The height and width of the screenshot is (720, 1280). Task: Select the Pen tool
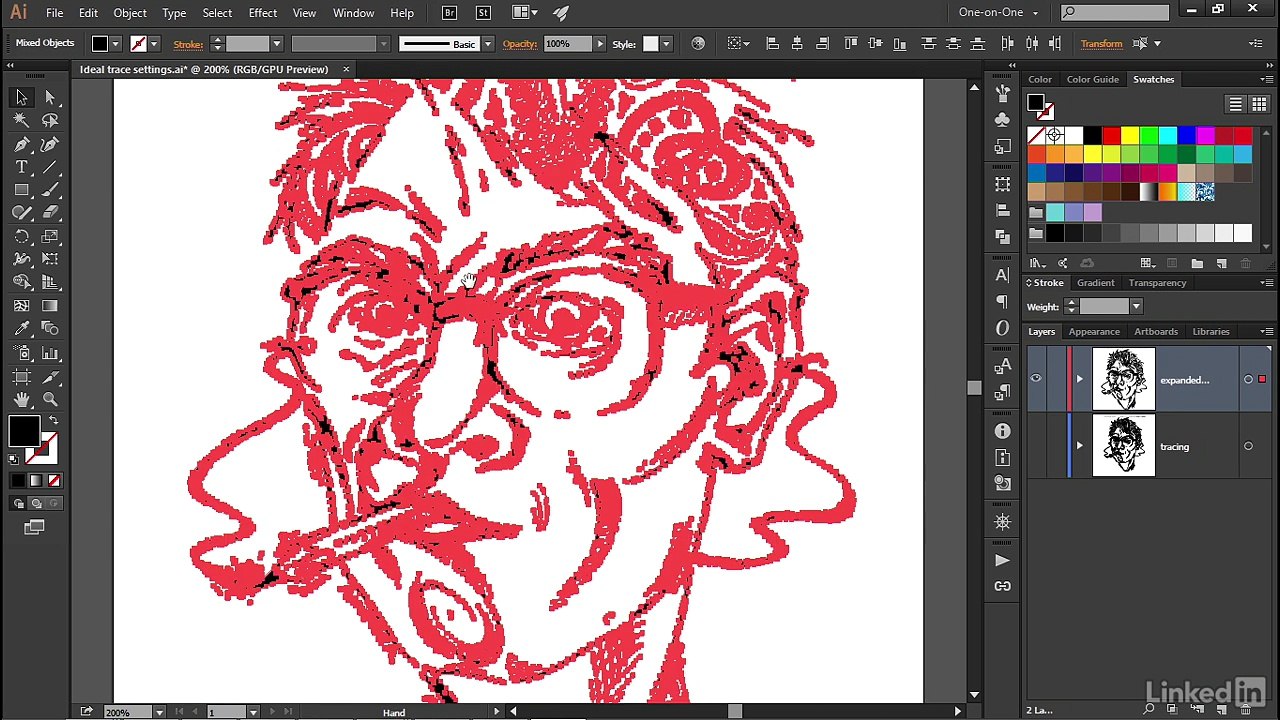point(21,144)
